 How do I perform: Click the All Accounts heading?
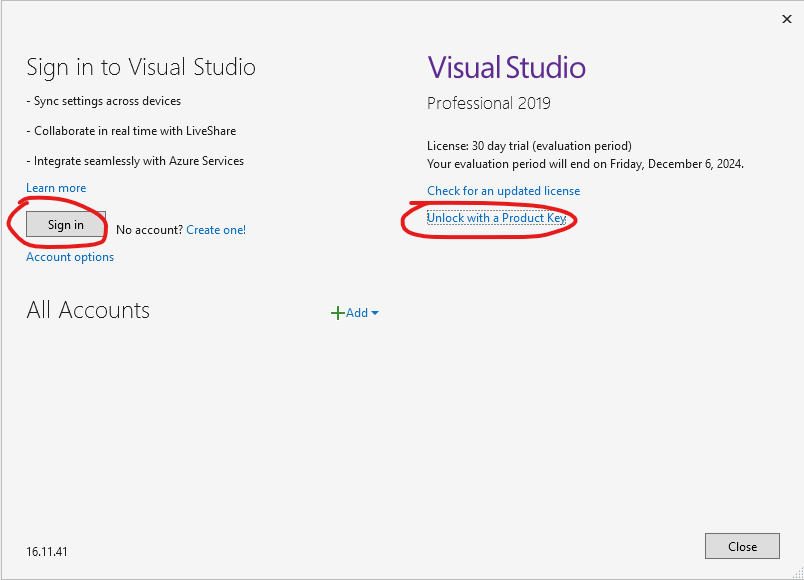click(x=88, y=310)
